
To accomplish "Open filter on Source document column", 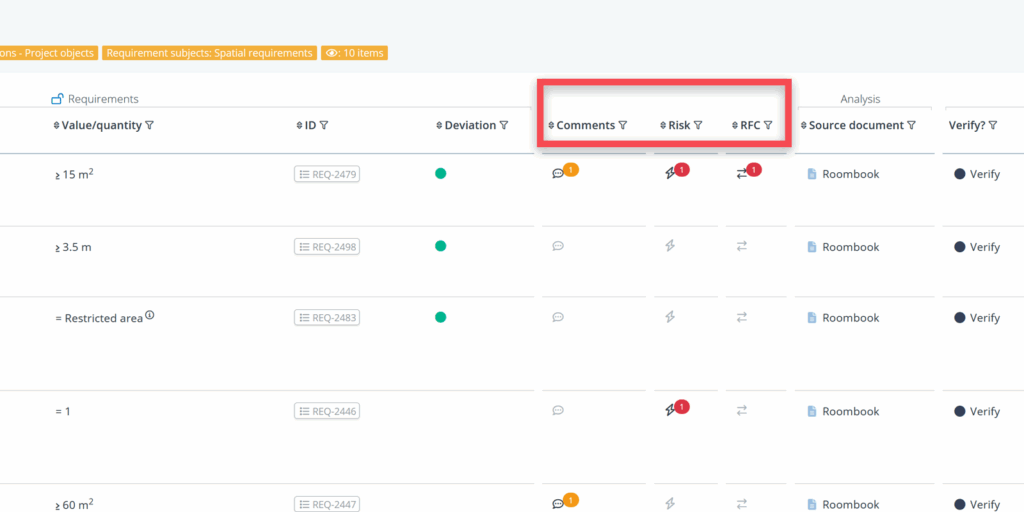I will pyautogui.click(x=911, y=126).
